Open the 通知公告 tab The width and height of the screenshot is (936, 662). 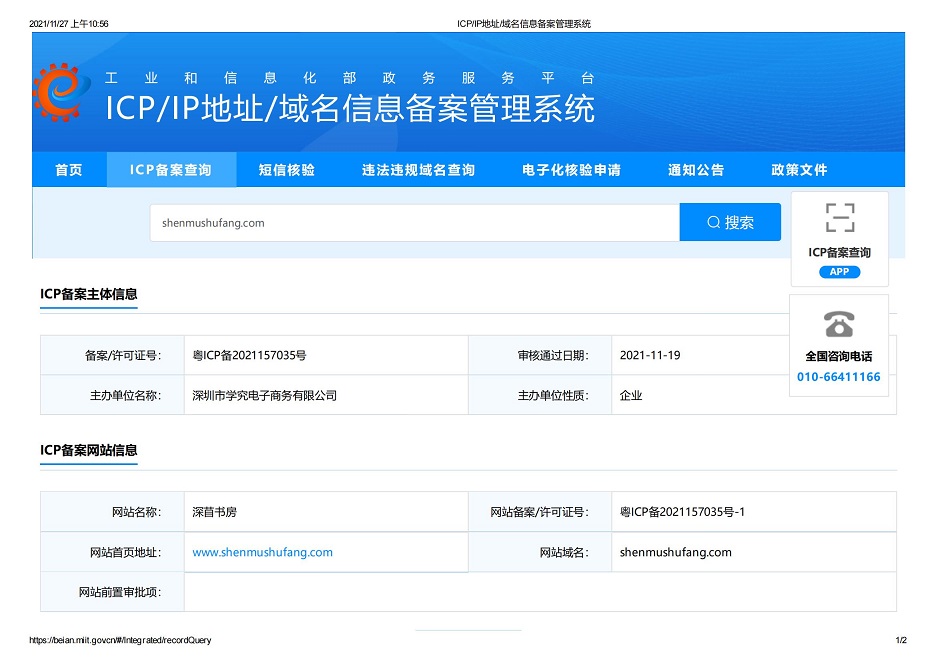point(696,170)
